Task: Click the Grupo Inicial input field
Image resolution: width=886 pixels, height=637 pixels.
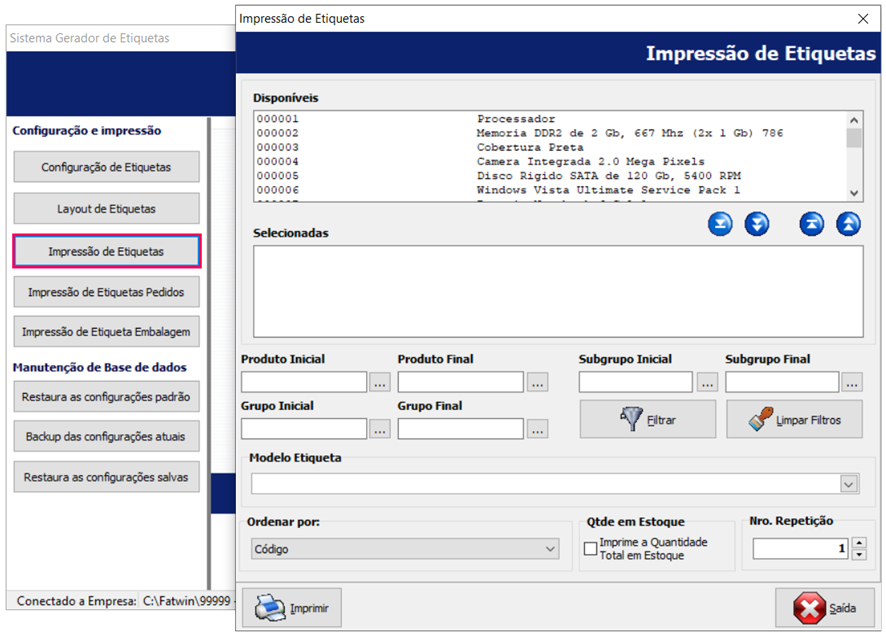Action: [304, 429]
